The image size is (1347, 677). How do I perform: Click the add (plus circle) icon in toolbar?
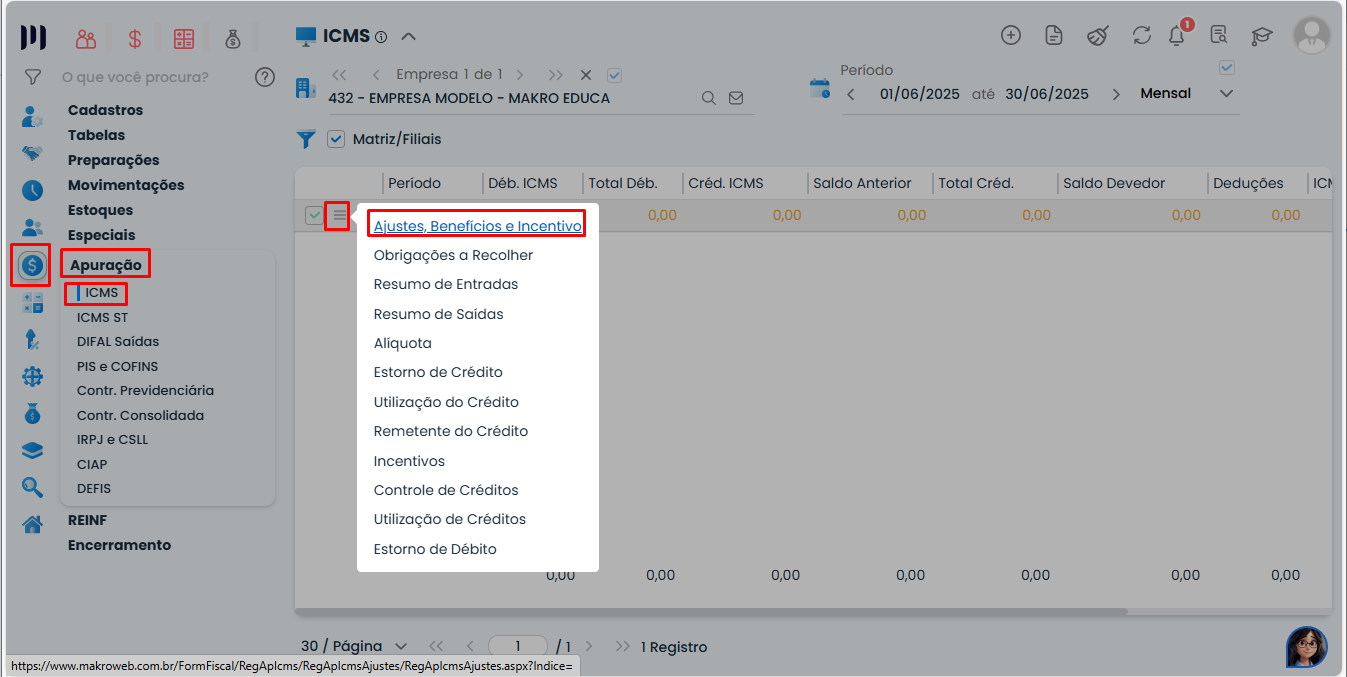coord(1011,35)
